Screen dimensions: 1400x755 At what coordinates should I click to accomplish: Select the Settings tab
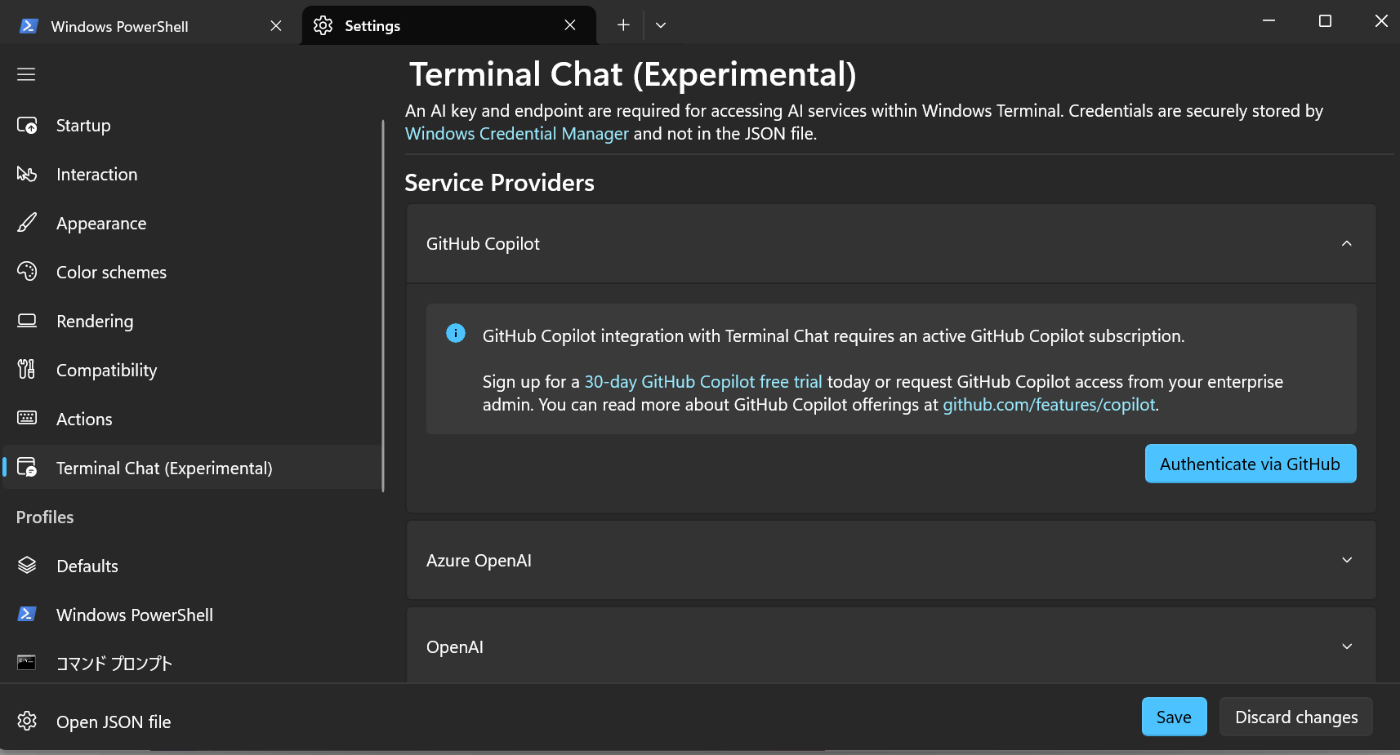pyautogui.click(x=448, y=26)
